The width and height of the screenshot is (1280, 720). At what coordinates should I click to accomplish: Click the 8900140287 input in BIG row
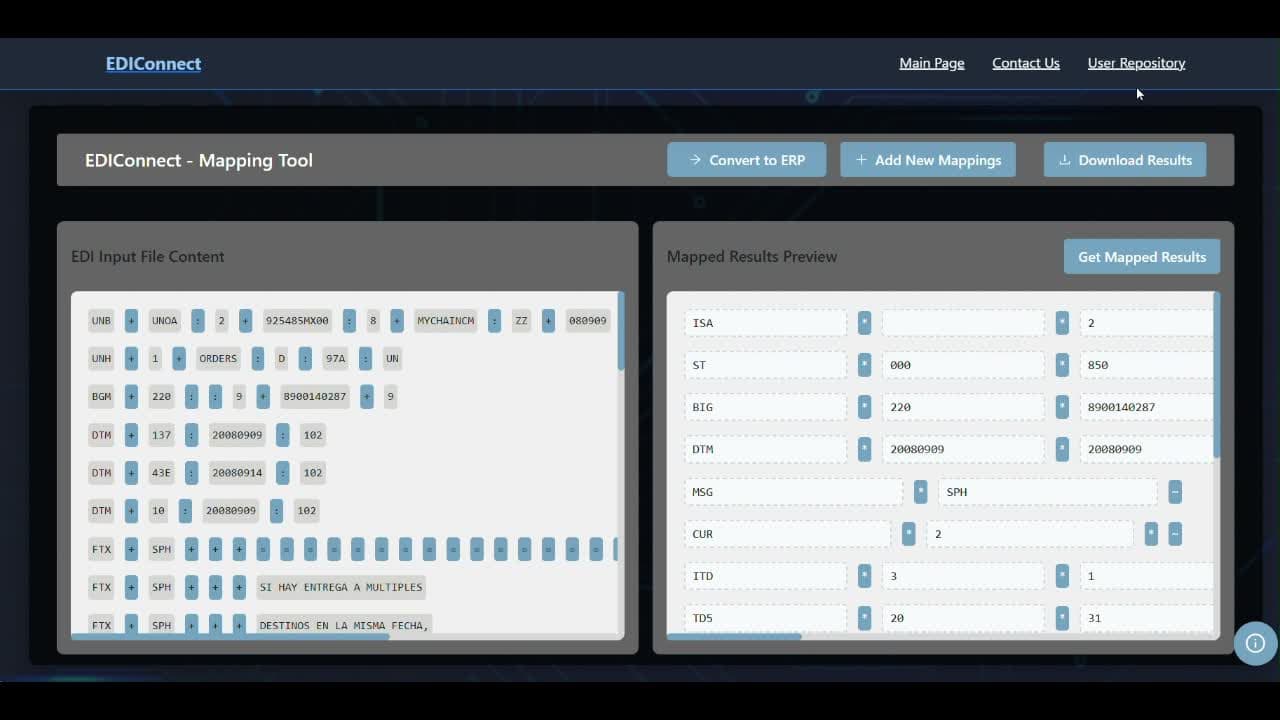coord(1146,407)
